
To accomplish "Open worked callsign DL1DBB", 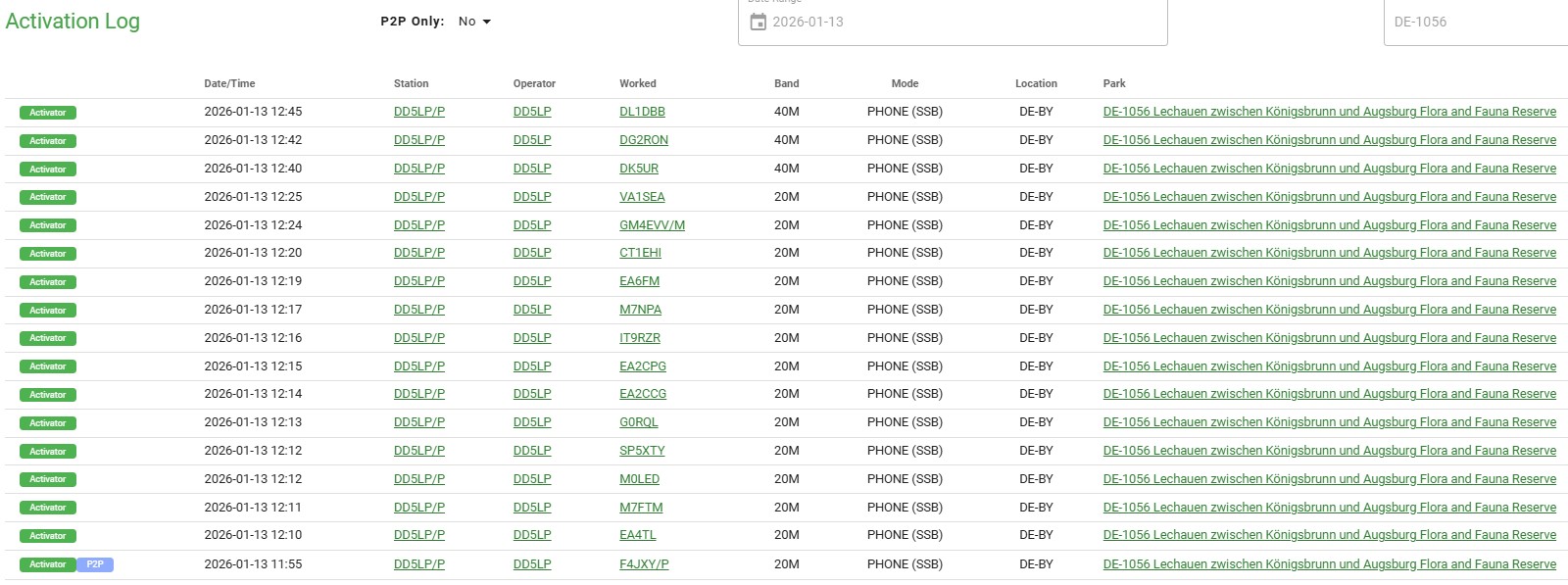I will (x=642, y=112).
